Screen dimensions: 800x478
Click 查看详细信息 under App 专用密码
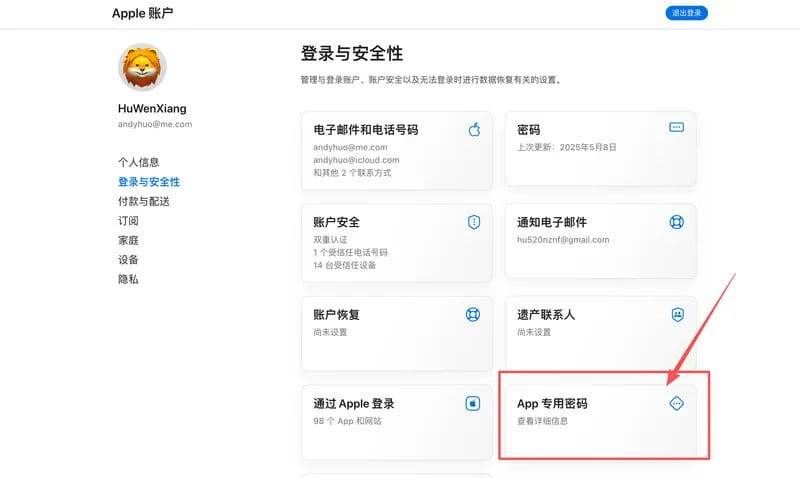click(x=542, y=421)
